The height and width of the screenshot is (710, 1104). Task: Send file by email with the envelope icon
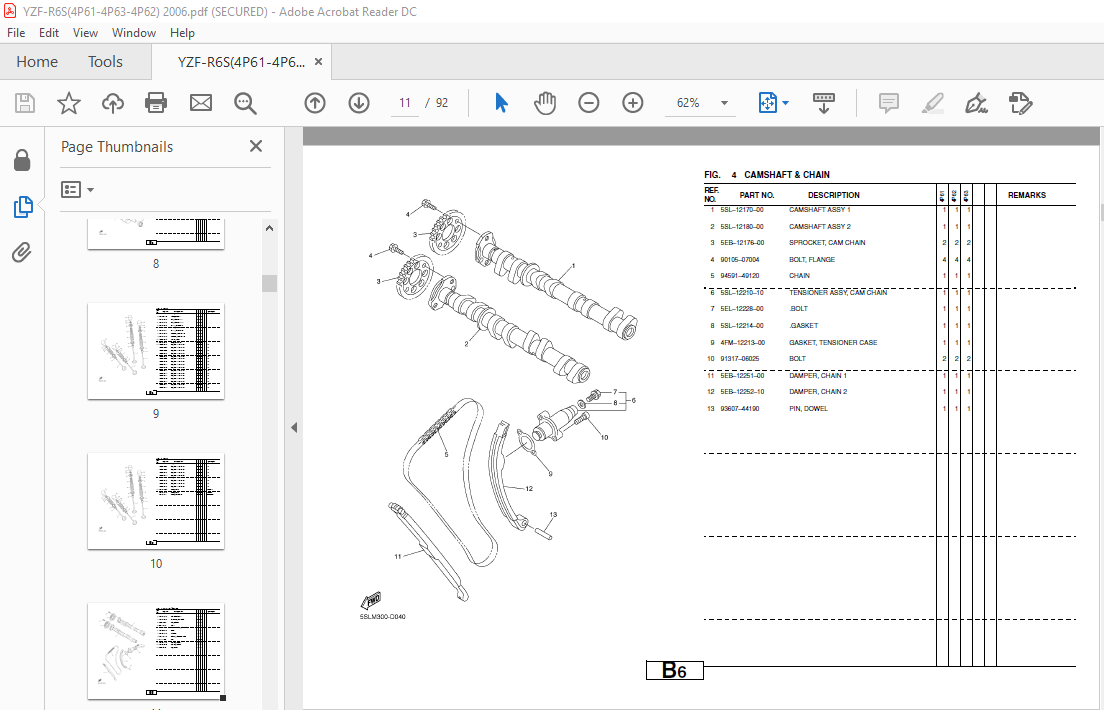tap(201, 103)
